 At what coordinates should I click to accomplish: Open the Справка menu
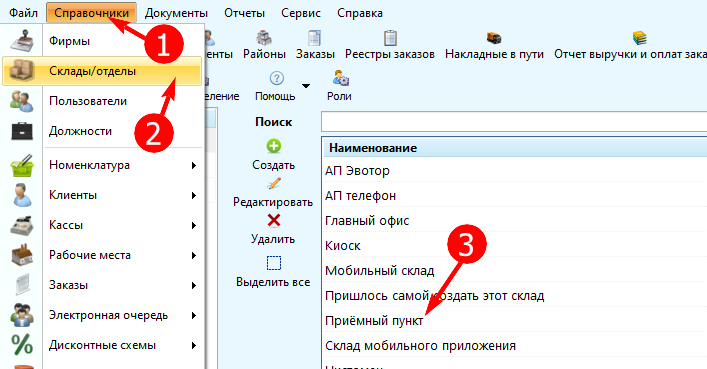click(360, 13)
